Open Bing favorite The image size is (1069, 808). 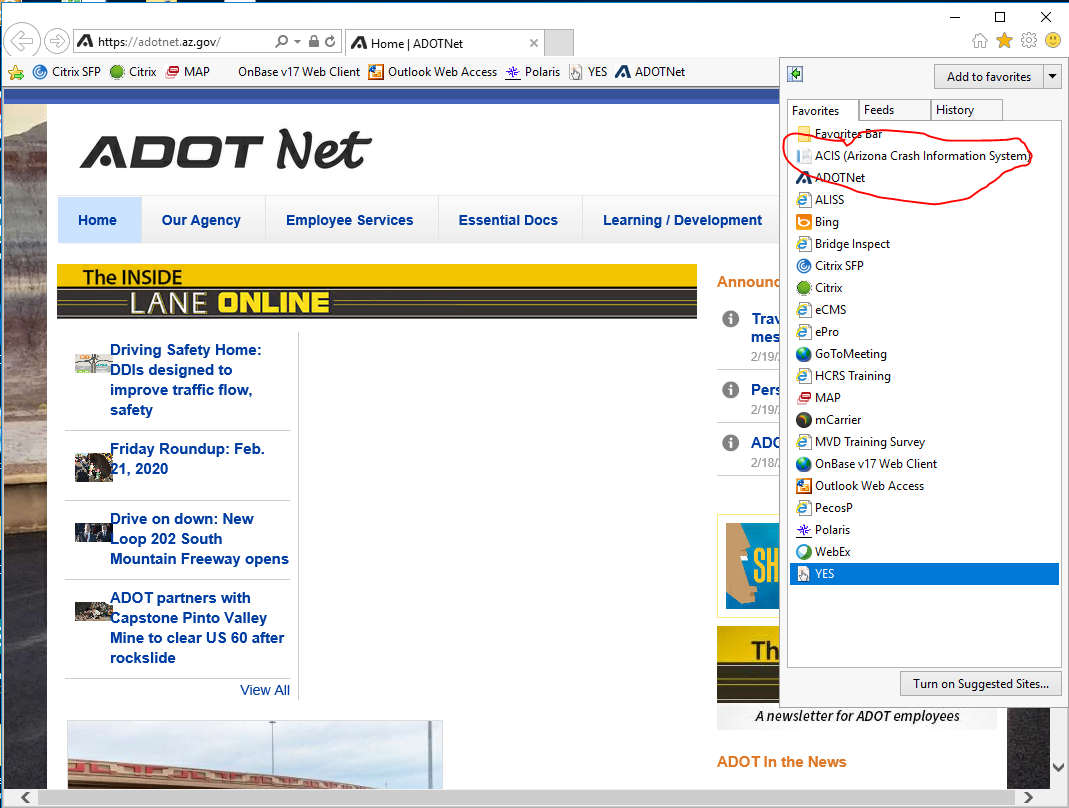pyautogui.click(x=924, y=222)
